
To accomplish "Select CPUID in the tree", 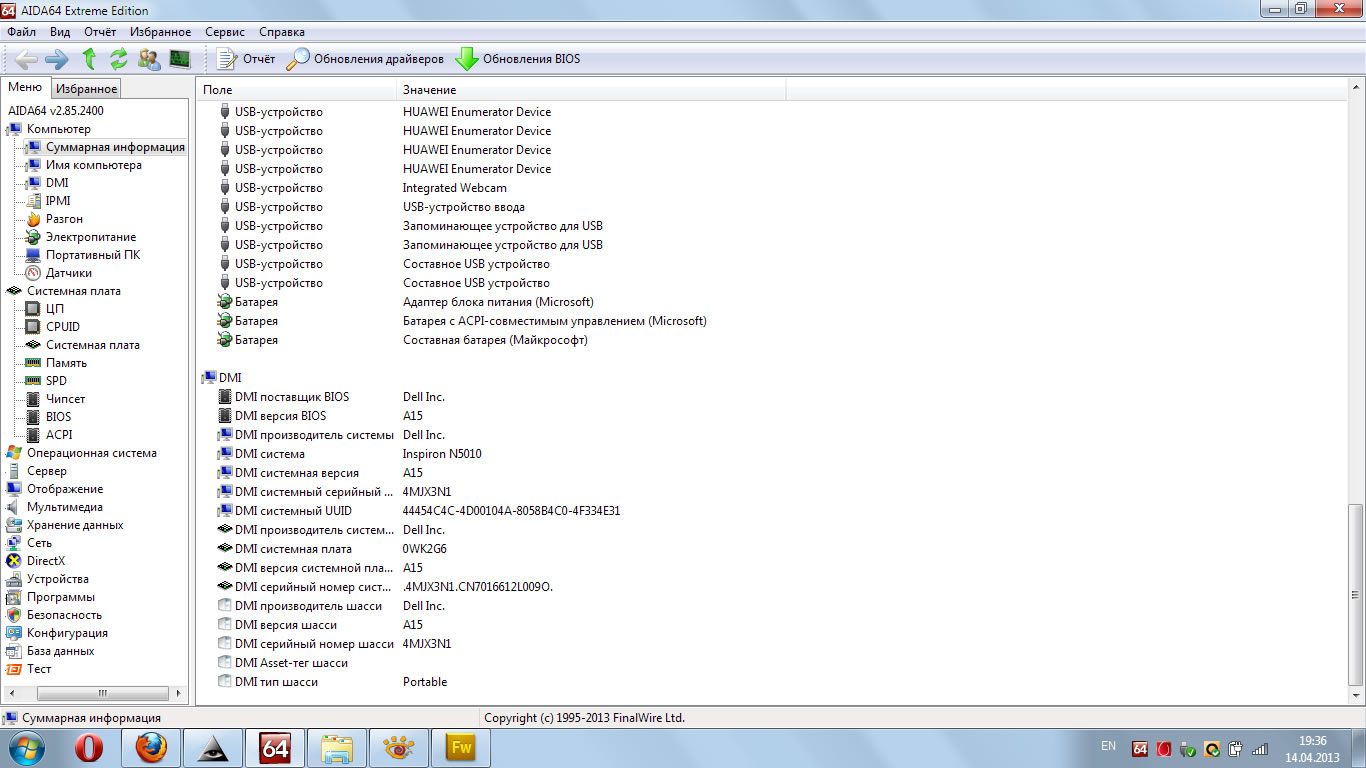I will click(62, 327).
